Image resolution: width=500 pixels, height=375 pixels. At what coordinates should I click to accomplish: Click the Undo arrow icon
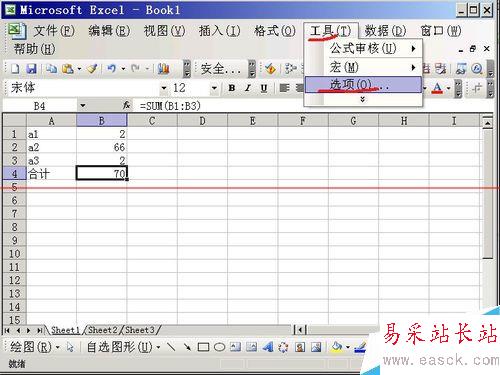111,69
